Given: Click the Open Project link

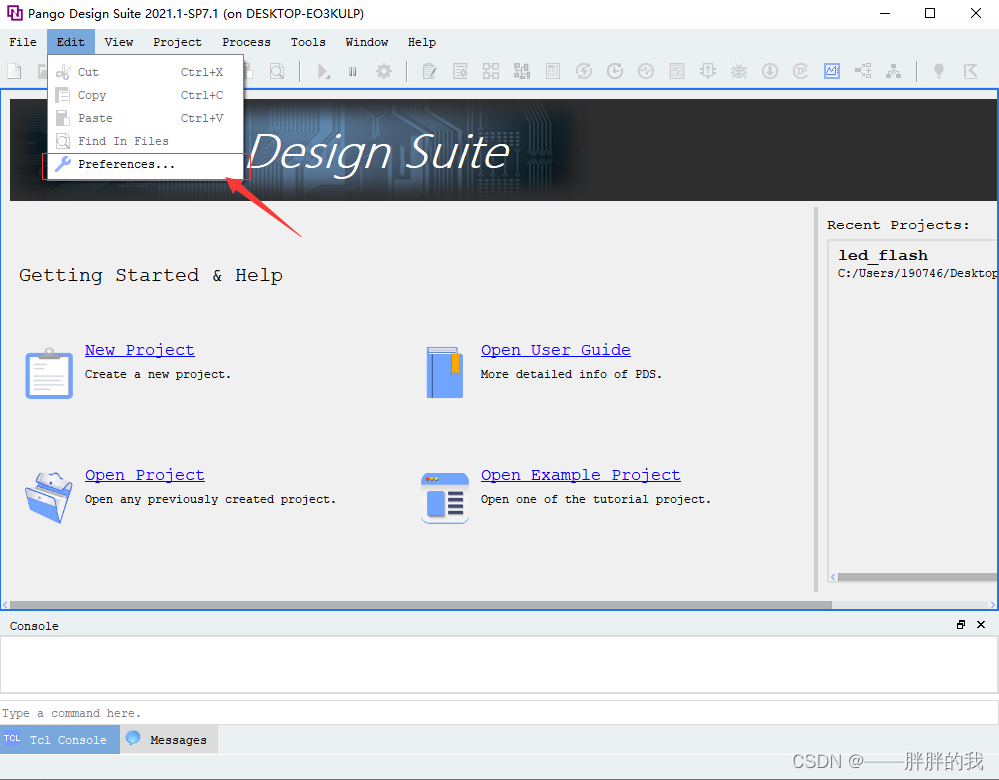Looking at the screenshot, I should (145, 475).
